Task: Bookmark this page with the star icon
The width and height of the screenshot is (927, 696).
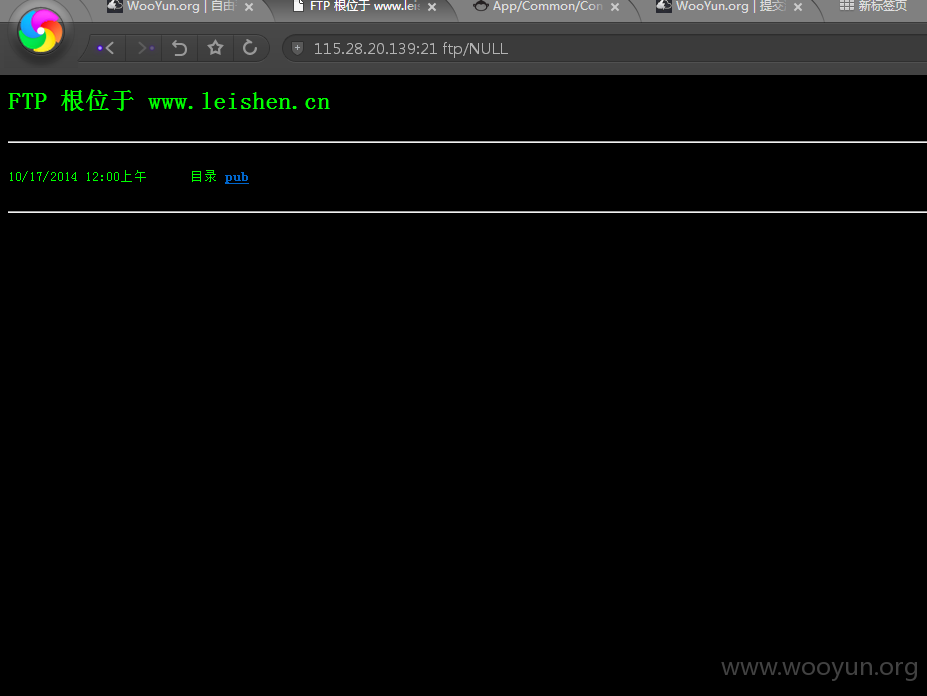Action: coord(215,48)
